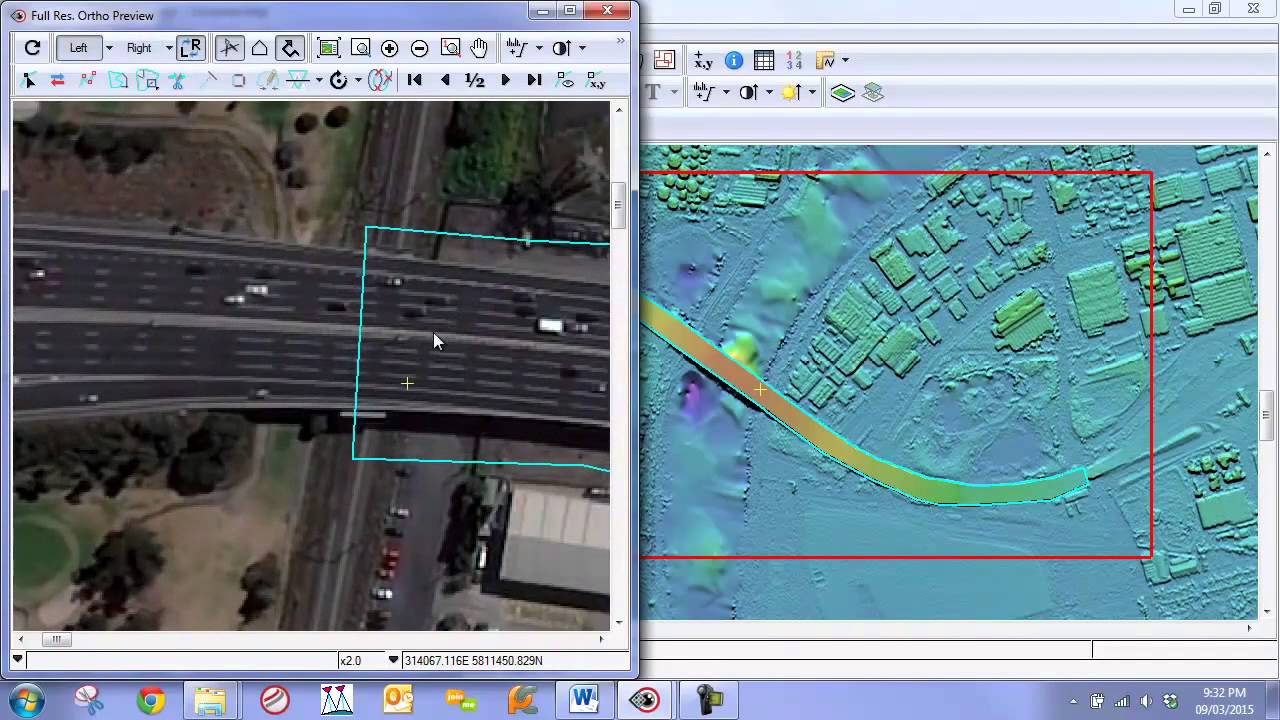The width and height of the screenshot is (1280, 720).
Task: Open Microsoft Word from the taskbar
Action: click(583, 700)
